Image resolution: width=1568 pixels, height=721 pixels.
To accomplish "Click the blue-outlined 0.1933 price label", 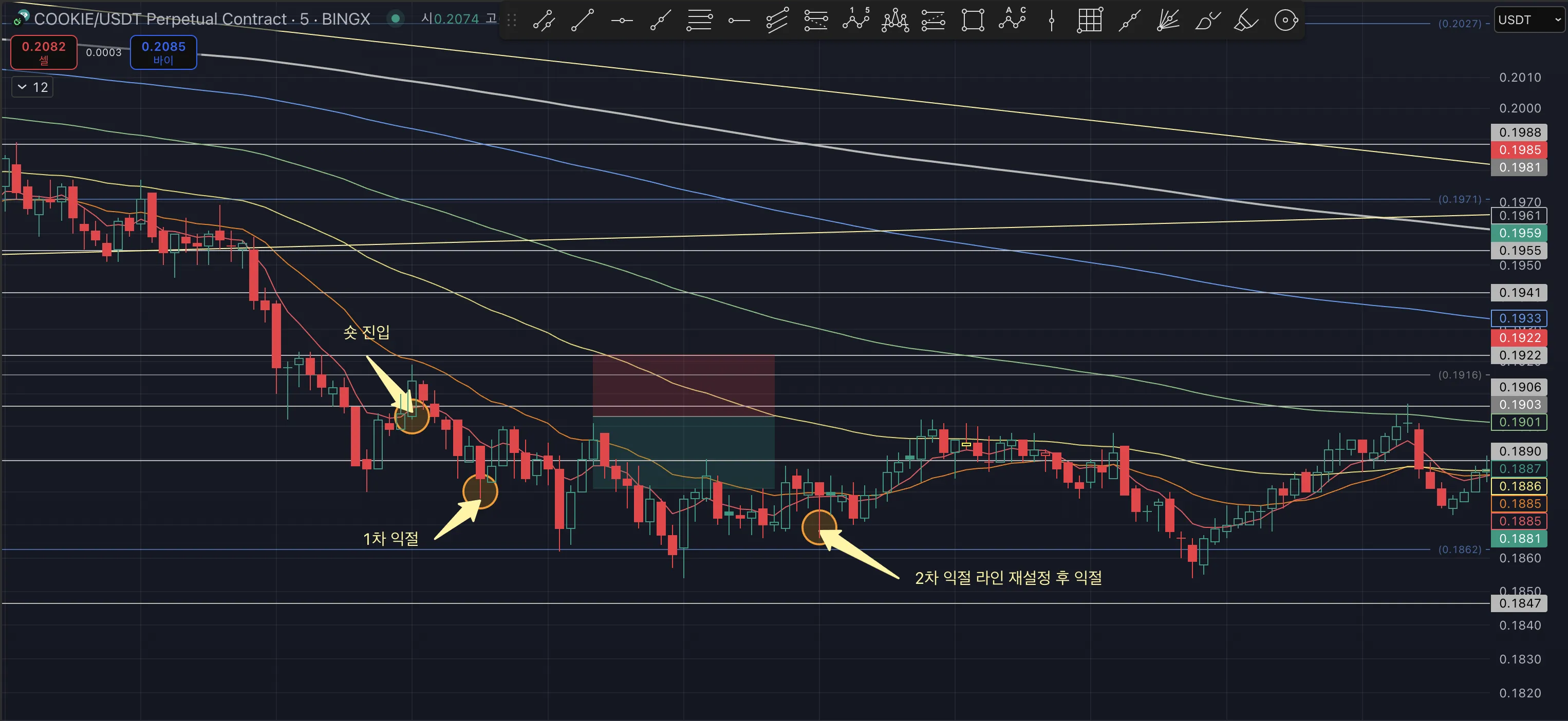I will (1519, 318).
